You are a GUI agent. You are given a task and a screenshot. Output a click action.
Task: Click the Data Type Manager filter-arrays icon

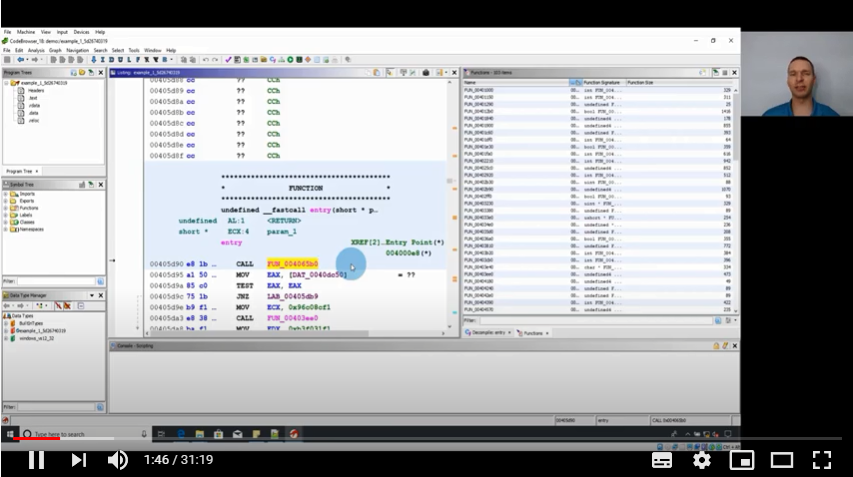(x=58, y=306)
